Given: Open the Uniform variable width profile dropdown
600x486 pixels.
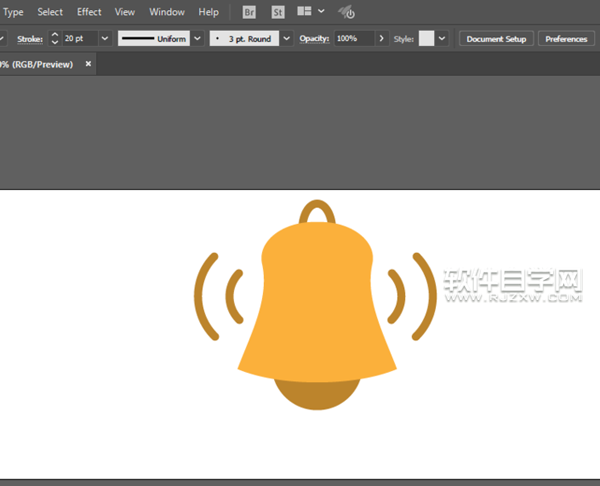Looking at the screenshot, I should [x=196, y=38].
